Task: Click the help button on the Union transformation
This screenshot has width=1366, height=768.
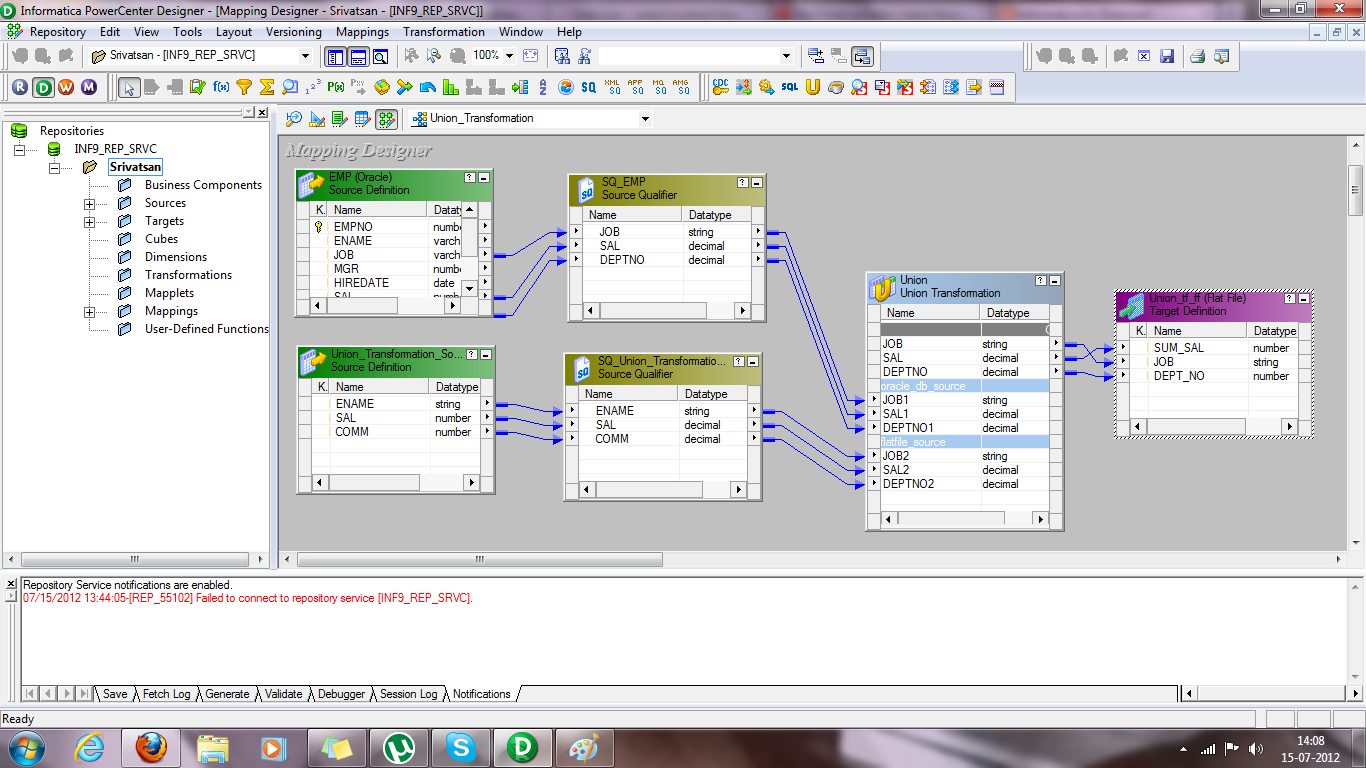Action: 1040,280
